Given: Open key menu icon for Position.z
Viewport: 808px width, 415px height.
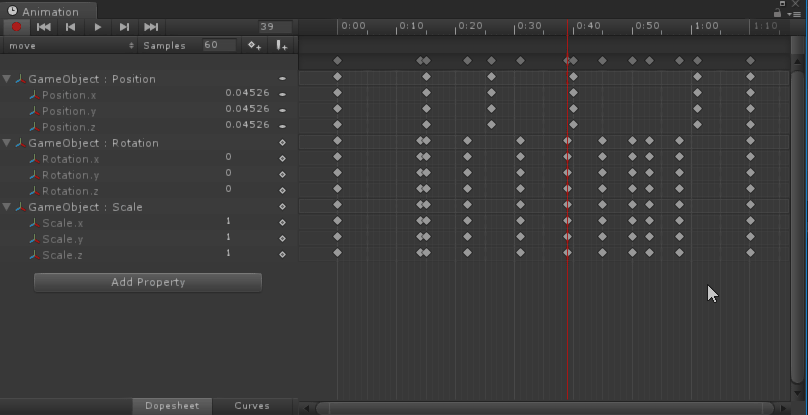Looking at the screenshot, I should click(282, 127).
